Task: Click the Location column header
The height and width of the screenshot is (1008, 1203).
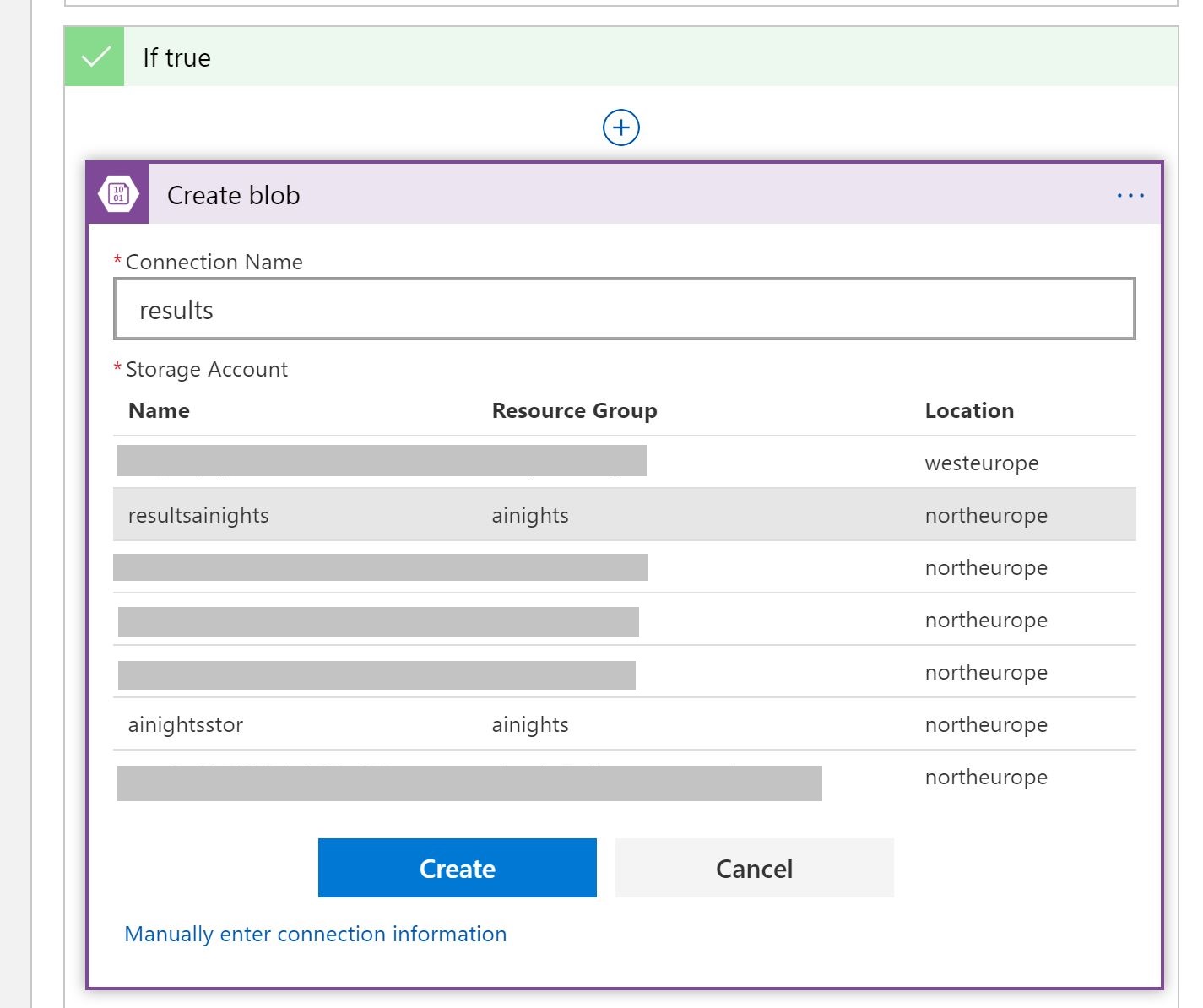Action: (969, 411)
